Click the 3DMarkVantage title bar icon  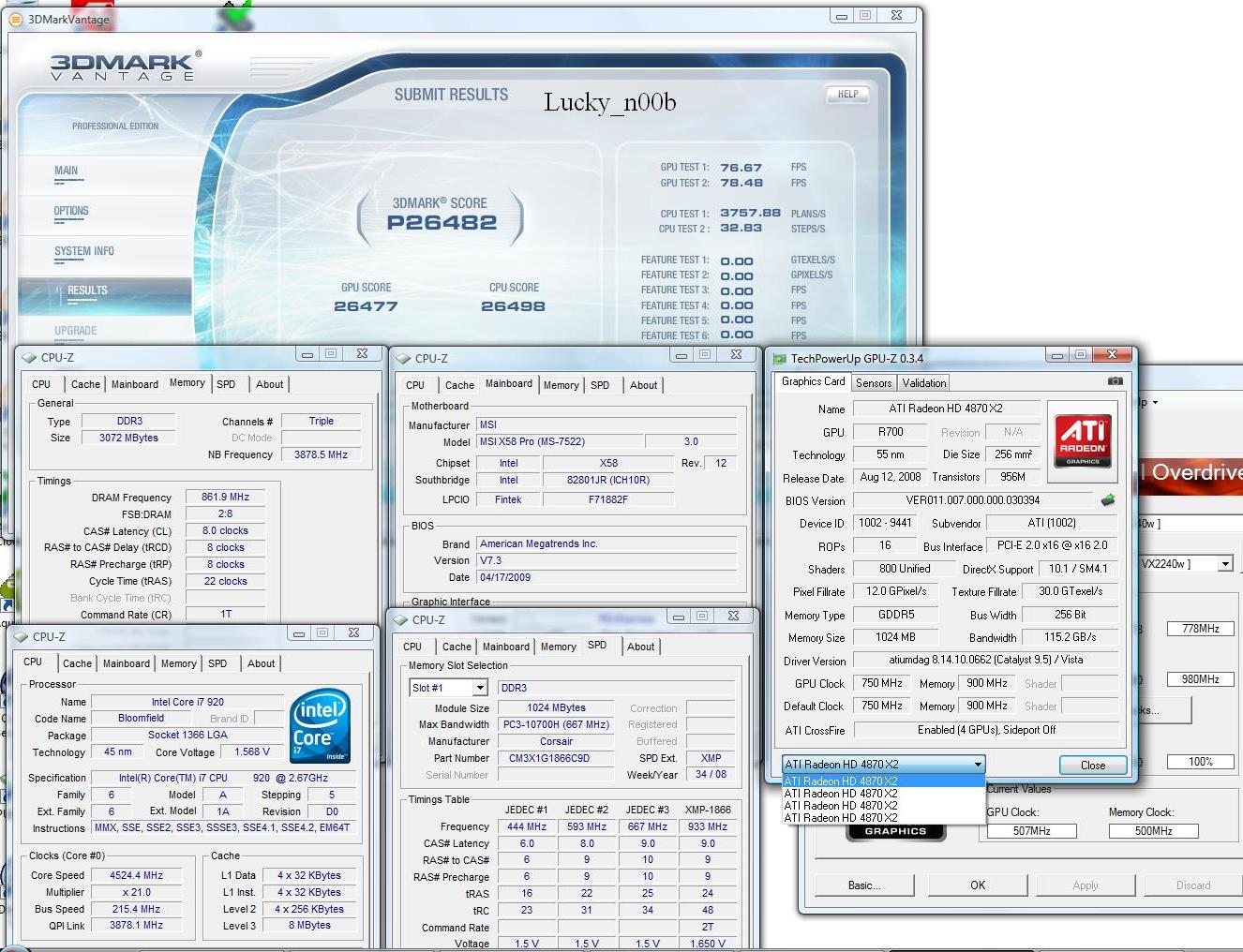[x=15, y=19]
